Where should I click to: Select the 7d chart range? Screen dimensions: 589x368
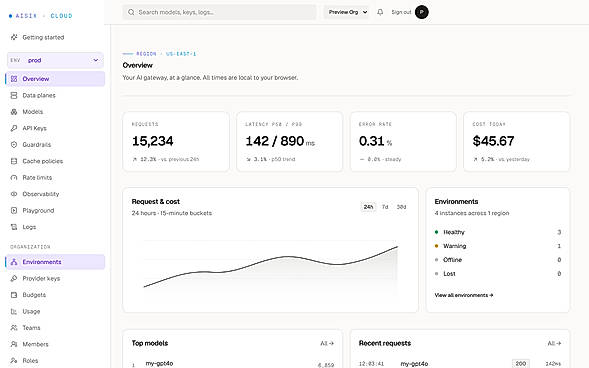click(385, 207)
